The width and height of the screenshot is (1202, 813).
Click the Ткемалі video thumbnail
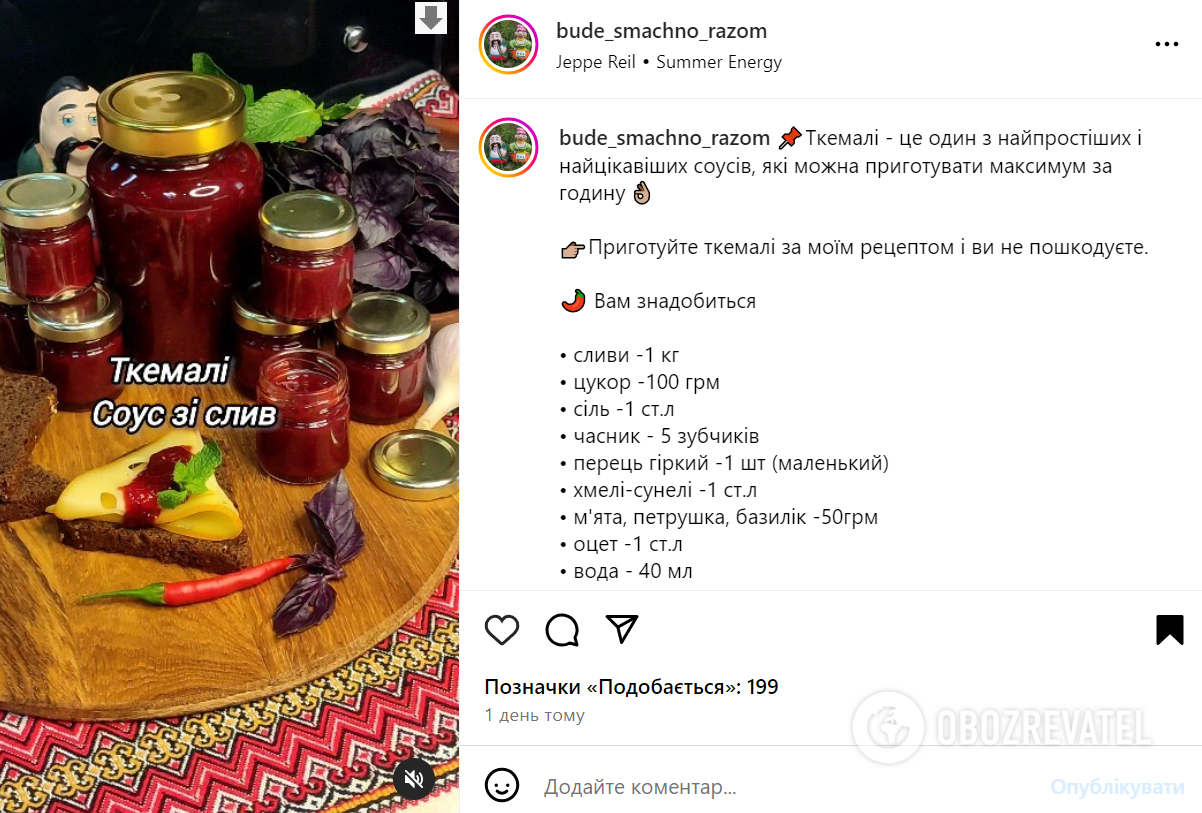[x=230, y=406]
